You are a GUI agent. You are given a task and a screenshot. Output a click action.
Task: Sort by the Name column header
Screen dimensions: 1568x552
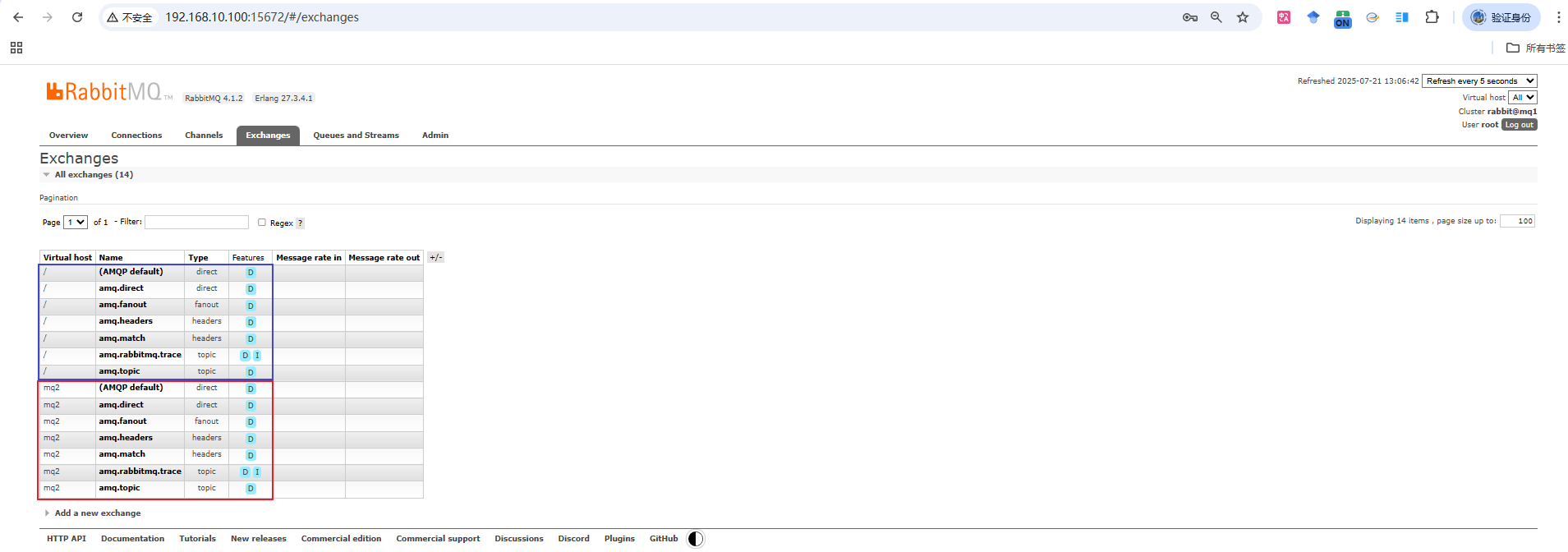coord(111,258)
